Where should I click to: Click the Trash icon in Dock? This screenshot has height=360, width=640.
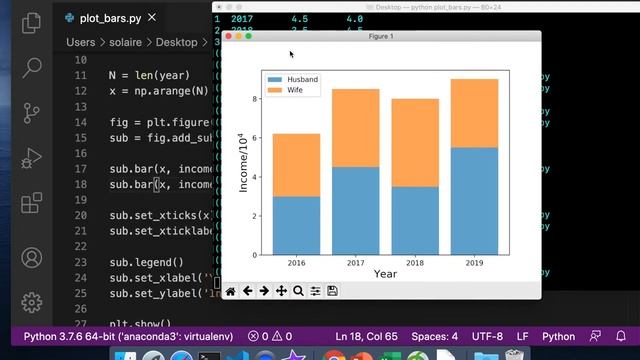click(514, 354)
